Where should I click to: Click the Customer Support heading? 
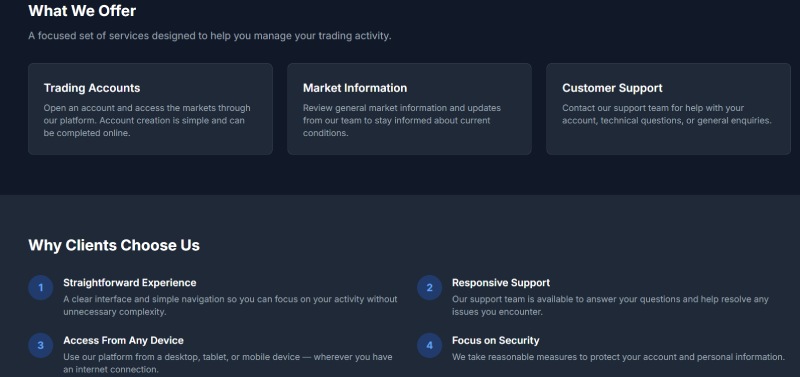pyautogui.click(x=612, y=88)
